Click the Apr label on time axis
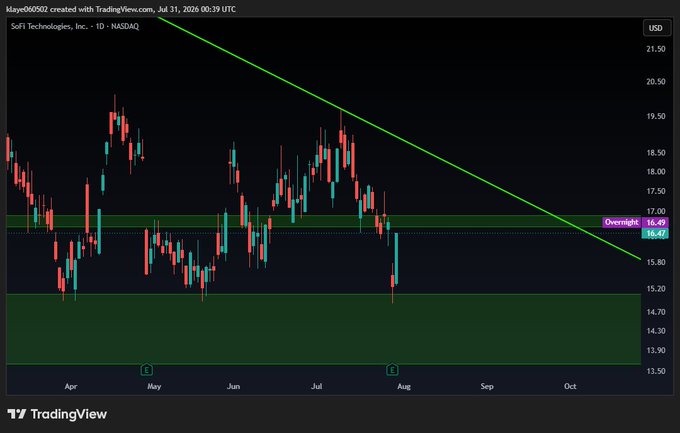The height and width of the screenshot is (433, 680). tap(71, 386)
